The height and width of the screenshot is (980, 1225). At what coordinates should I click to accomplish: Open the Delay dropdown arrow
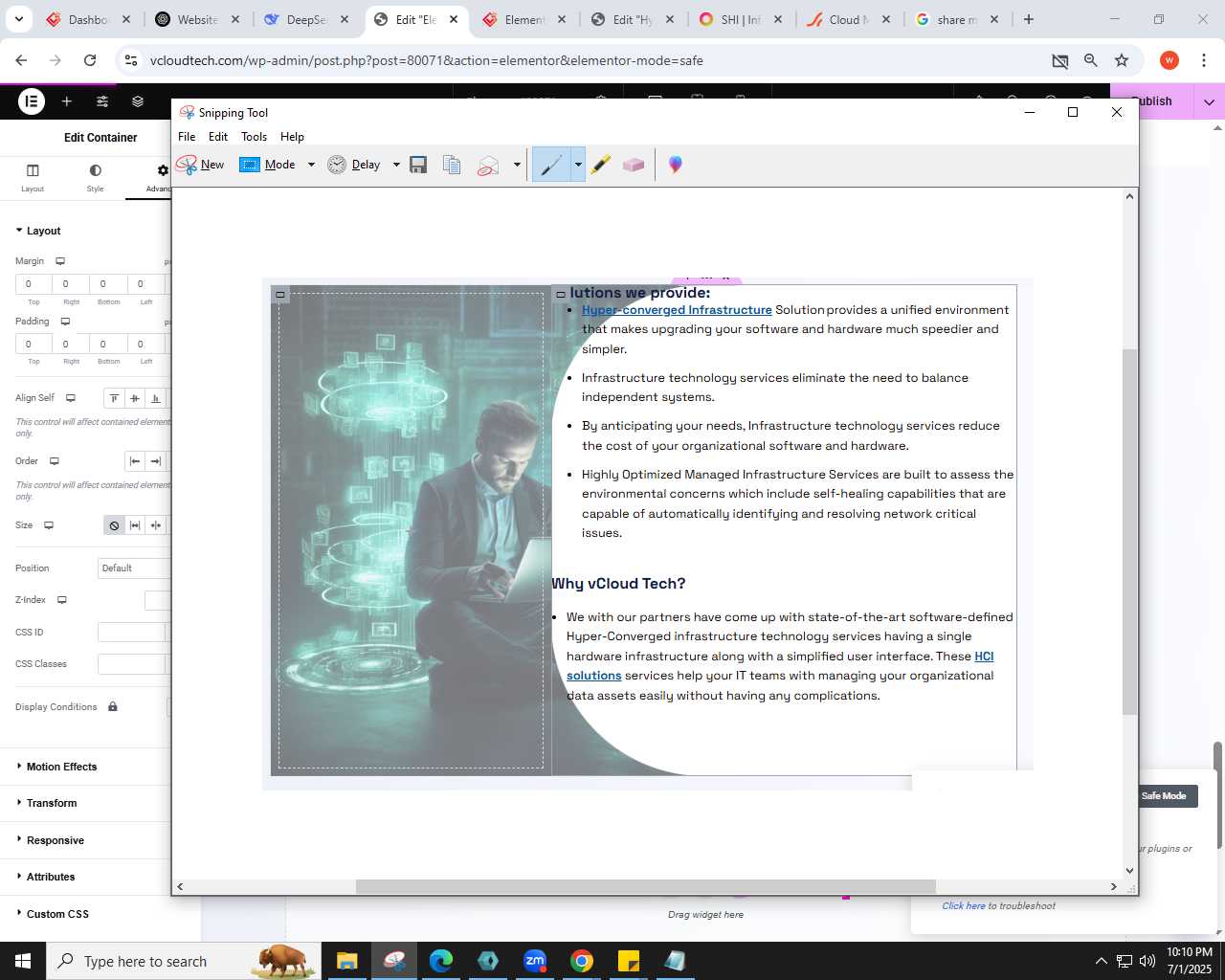tap(396, 165)
